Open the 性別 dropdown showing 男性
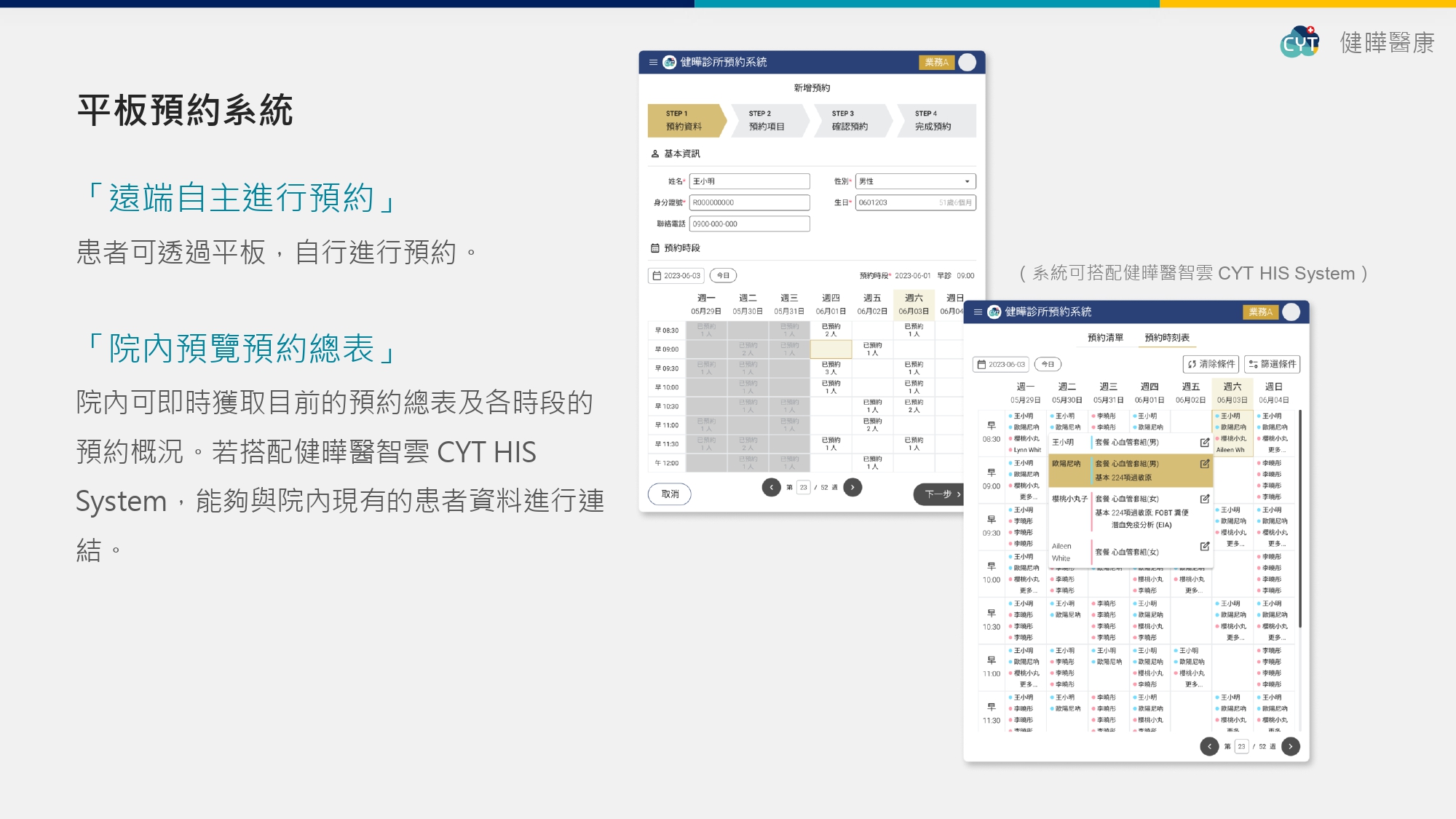Image resolution: width=1456 pixels, height=819 pixels. tap(915, 181)
